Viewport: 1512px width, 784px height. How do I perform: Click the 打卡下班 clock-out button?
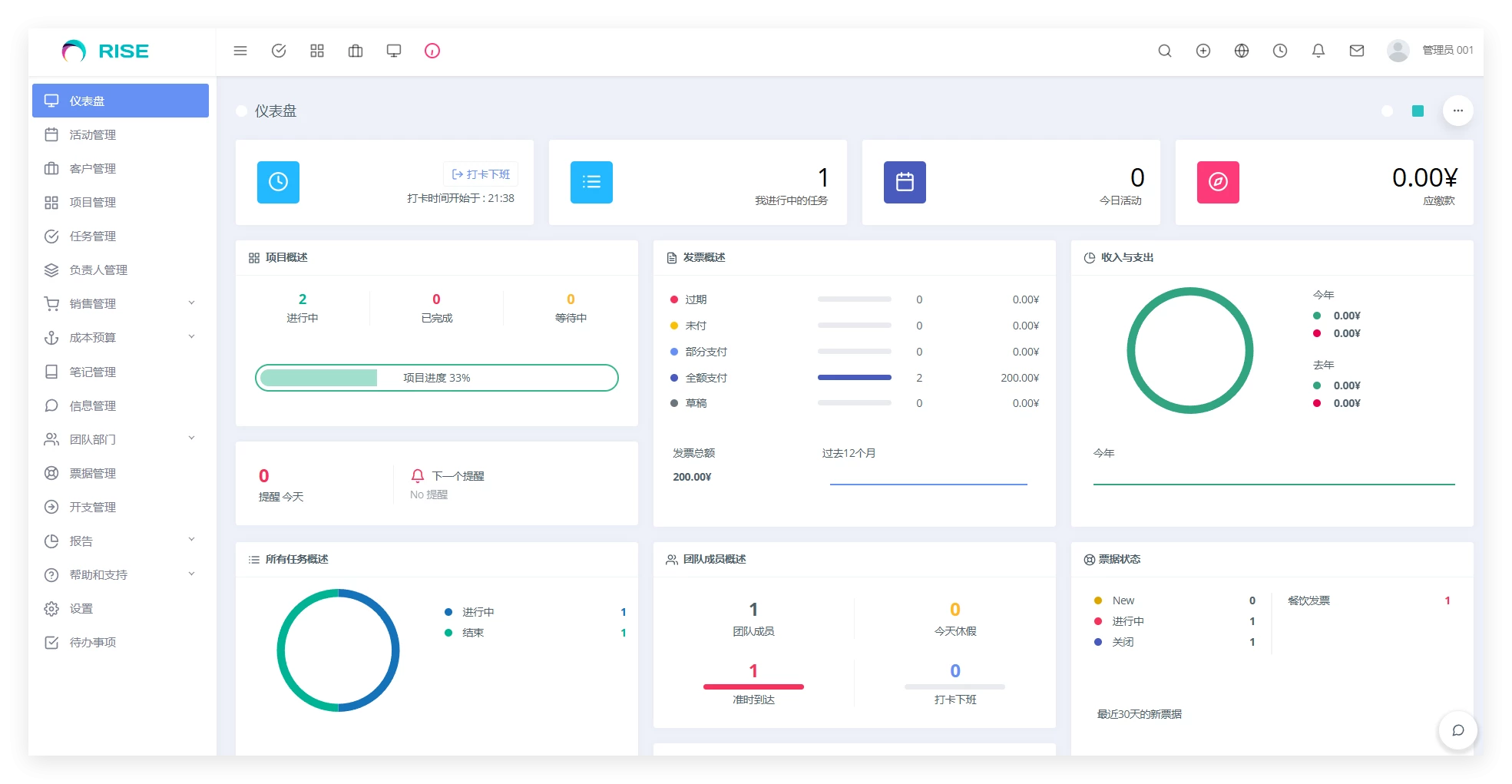click(481, 174)
